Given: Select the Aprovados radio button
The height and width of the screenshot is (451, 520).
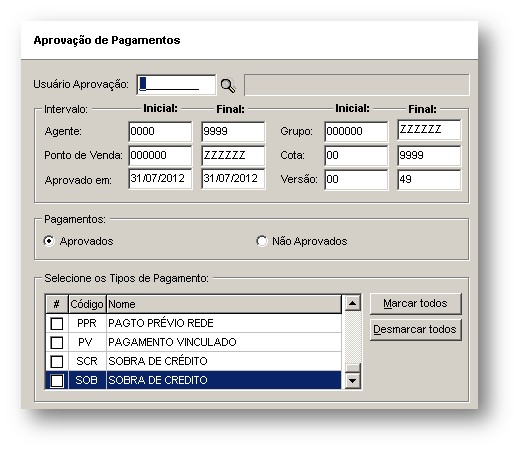Looking at the screenshot, I should point(49,241).
